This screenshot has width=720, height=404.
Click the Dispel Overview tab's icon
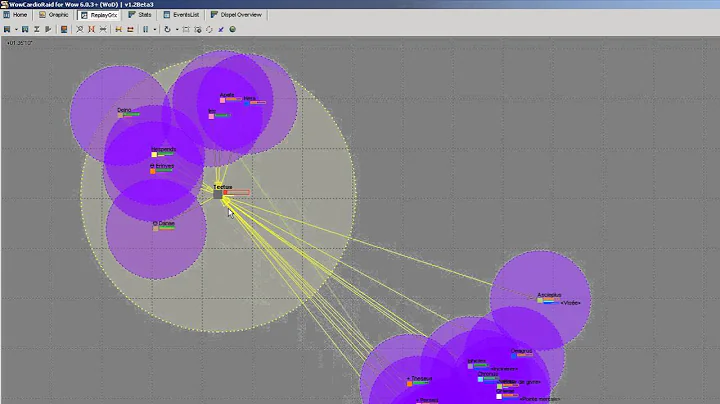tap(214, 15)
